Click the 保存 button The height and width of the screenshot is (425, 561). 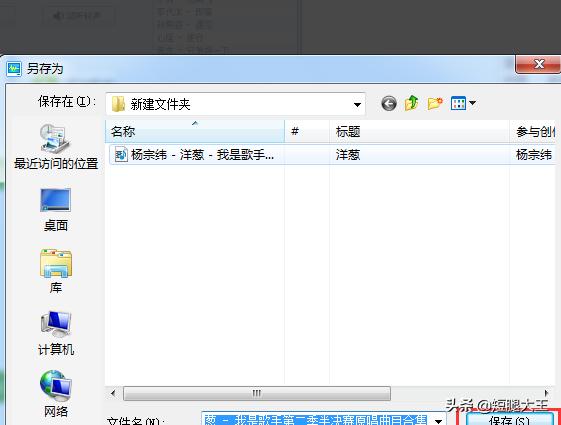coord(509,420)
